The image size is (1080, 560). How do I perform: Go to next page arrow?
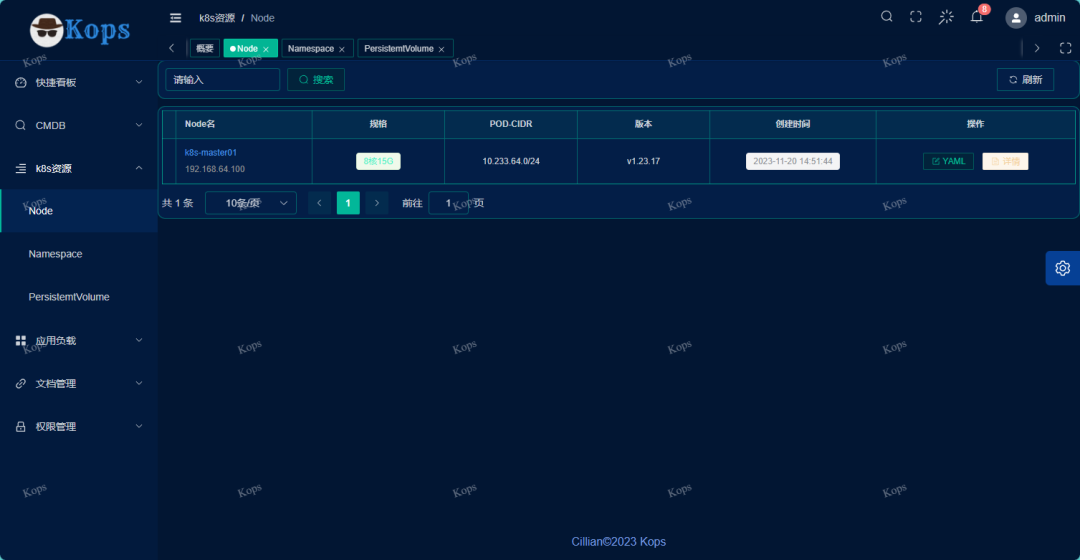pos(377,203)
